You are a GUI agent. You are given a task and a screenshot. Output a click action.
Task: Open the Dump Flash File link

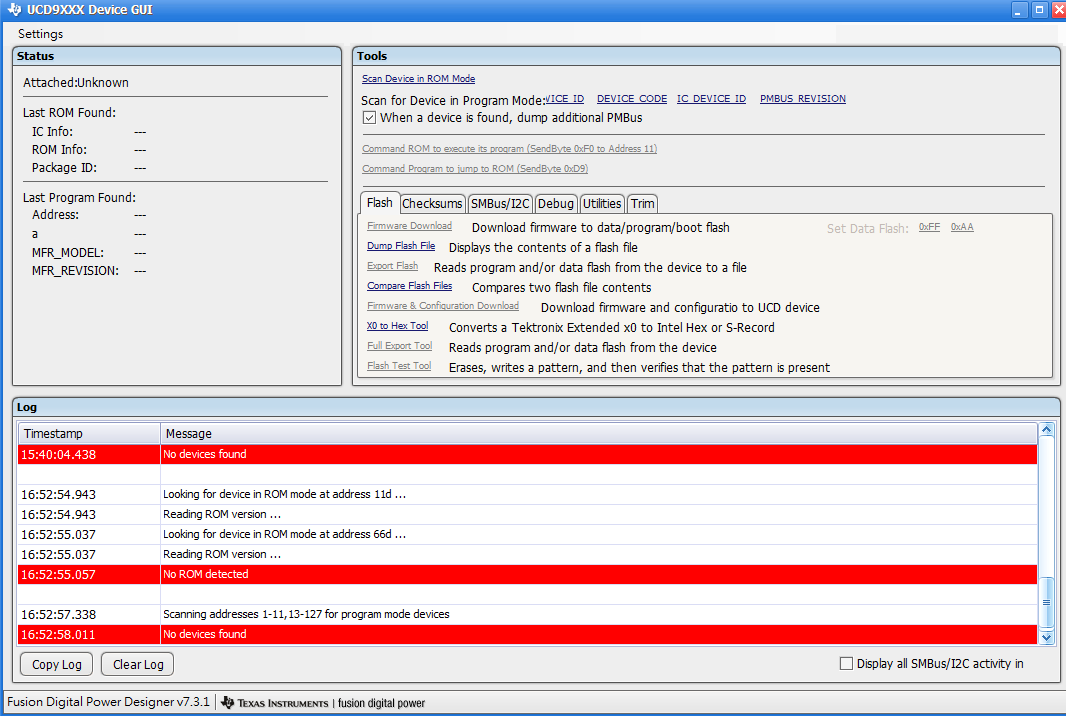(401, 245)
